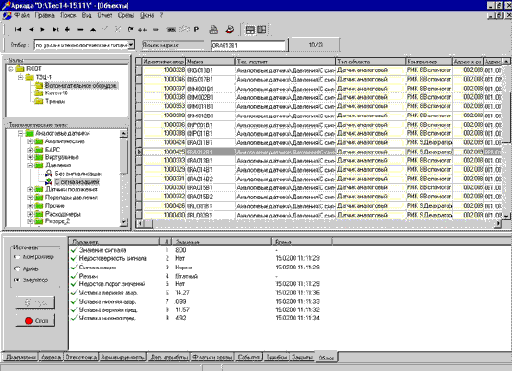Screen dimensions: 512x371
Task: Click the up-triangle edit record icon
Action: point(93,30)
